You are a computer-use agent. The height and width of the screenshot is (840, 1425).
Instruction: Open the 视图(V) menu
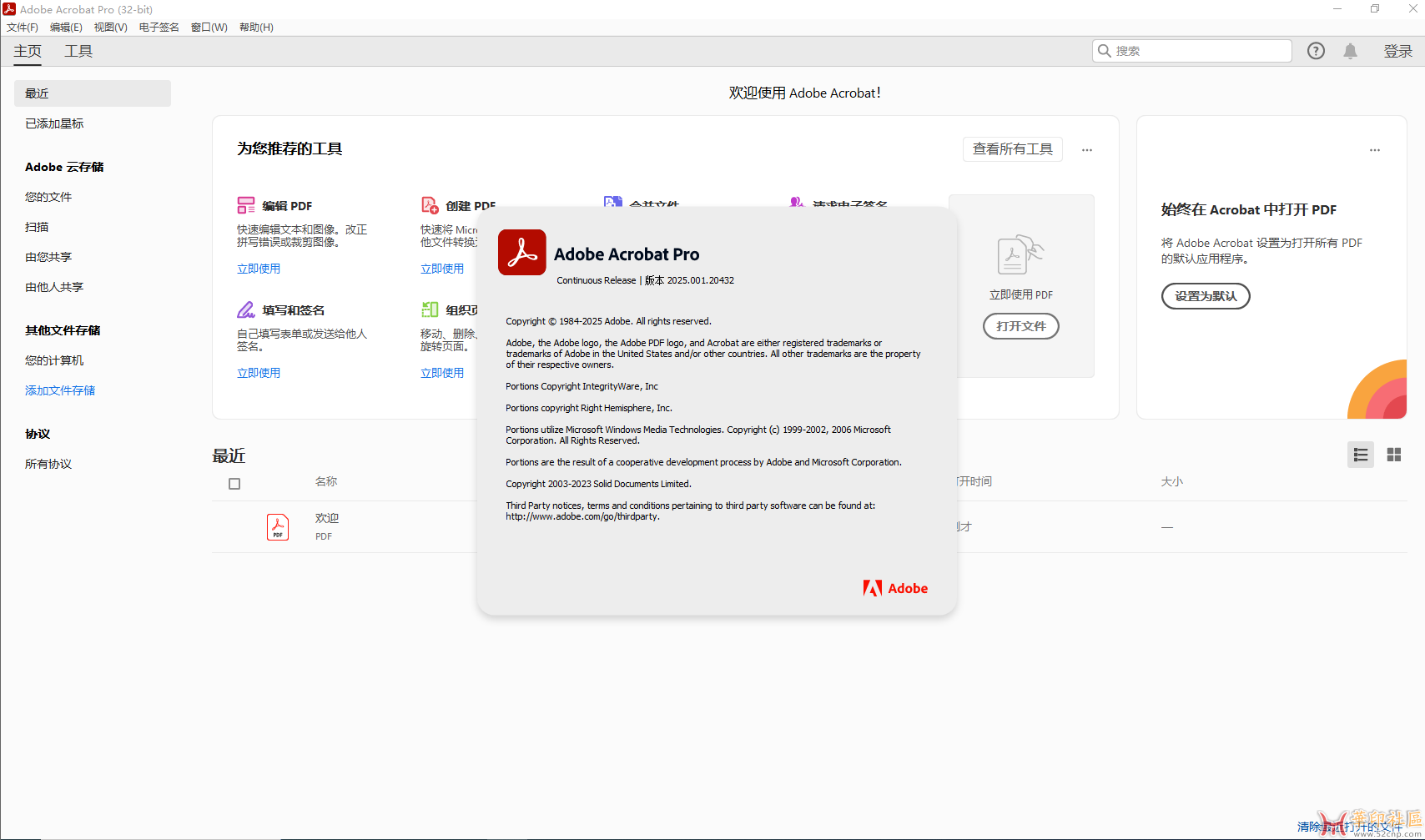click(x=110, y=28)
